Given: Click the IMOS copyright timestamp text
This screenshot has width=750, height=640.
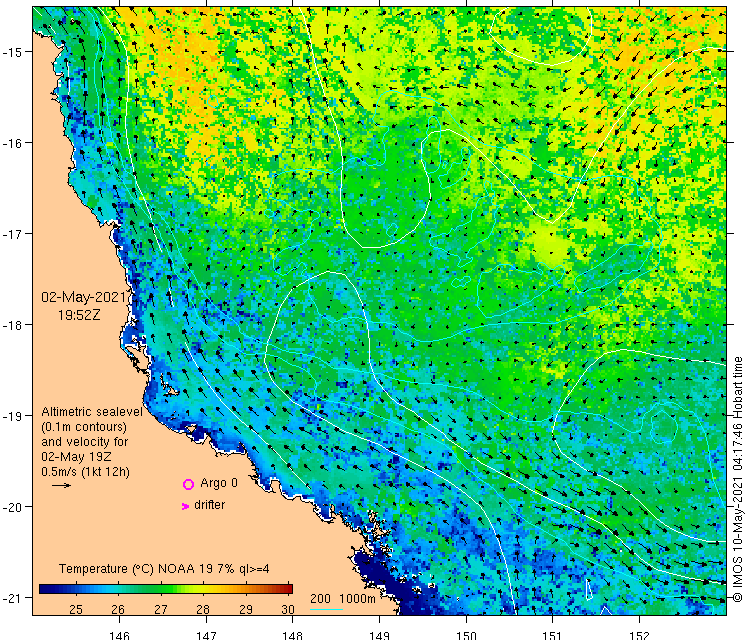Looking at the screenshot, I should click(x=738, y=479).
